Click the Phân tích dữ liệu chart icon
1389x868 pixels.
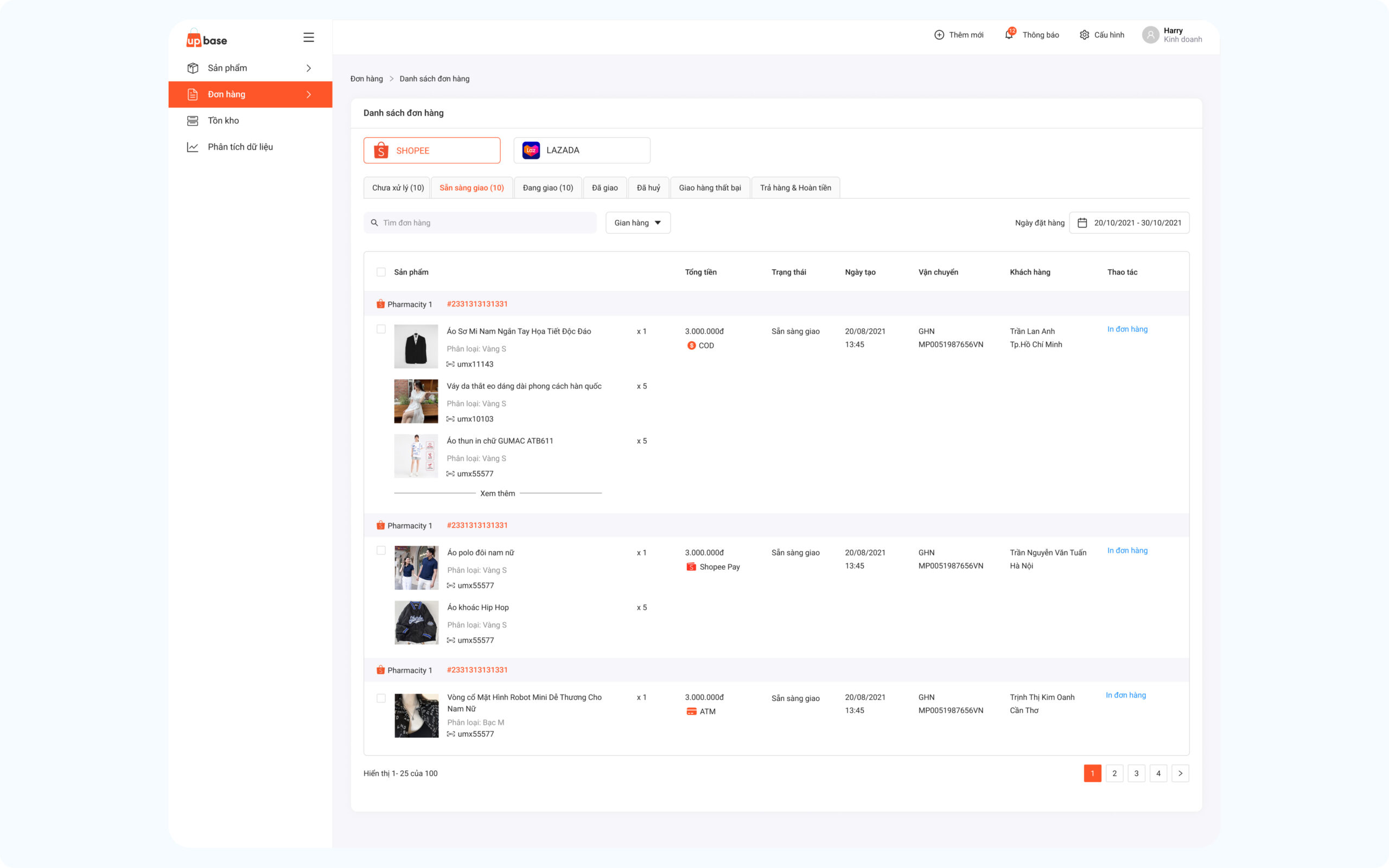click(x=193, y=147)
